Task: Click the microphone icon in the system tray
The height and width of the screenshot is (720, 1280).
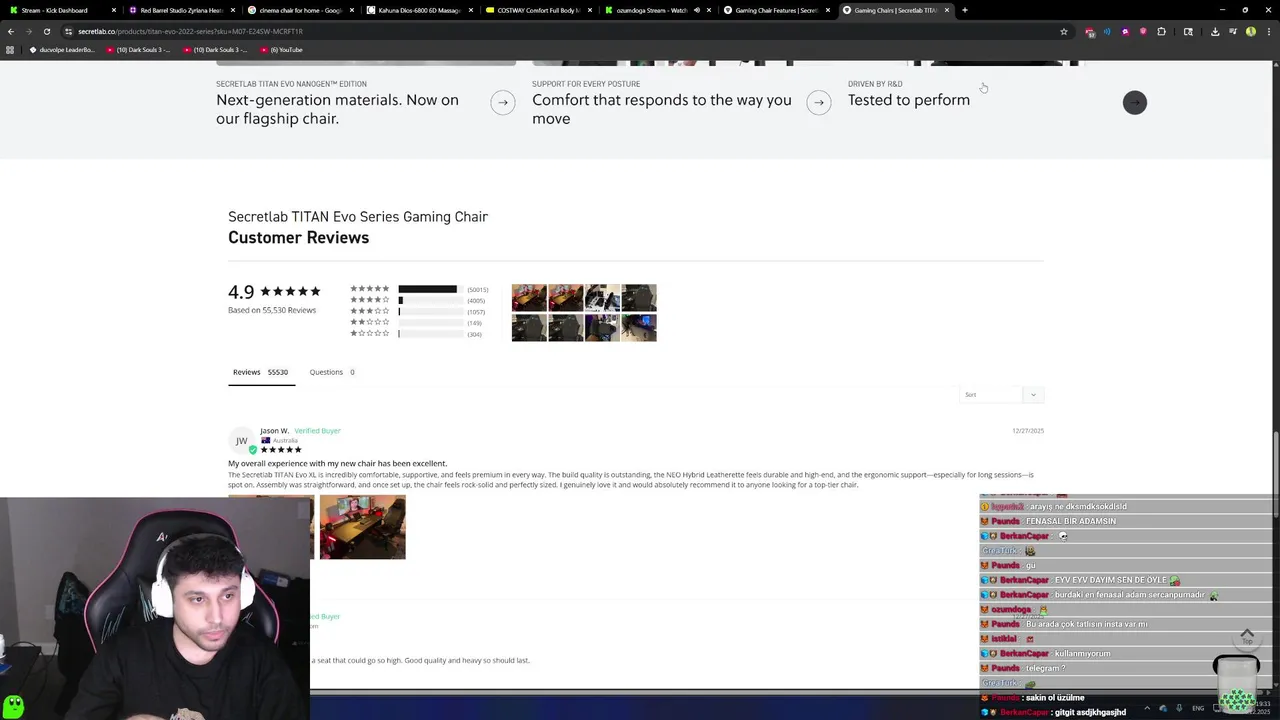Action: click(x=1179, y=708)
